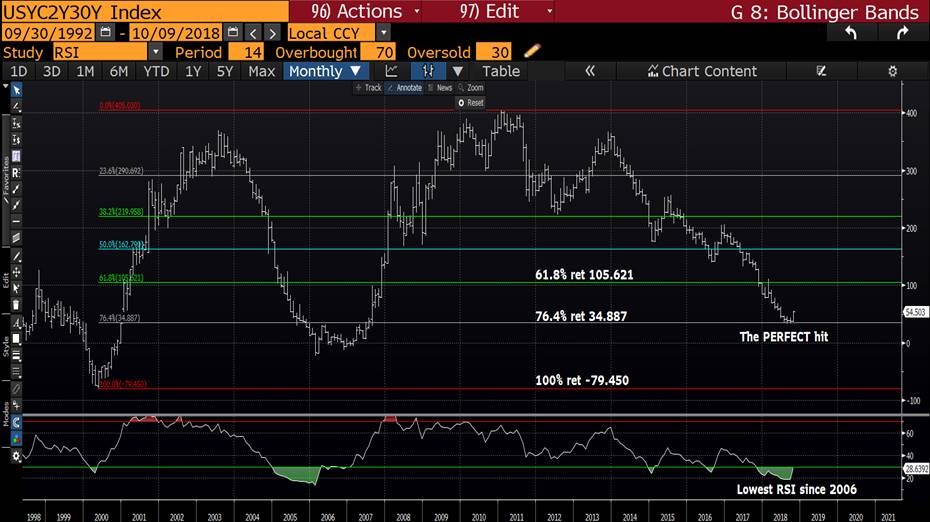The height and width of the screenshot is (522, 930).
Task: Click the redo arrow
Action: 902,33
